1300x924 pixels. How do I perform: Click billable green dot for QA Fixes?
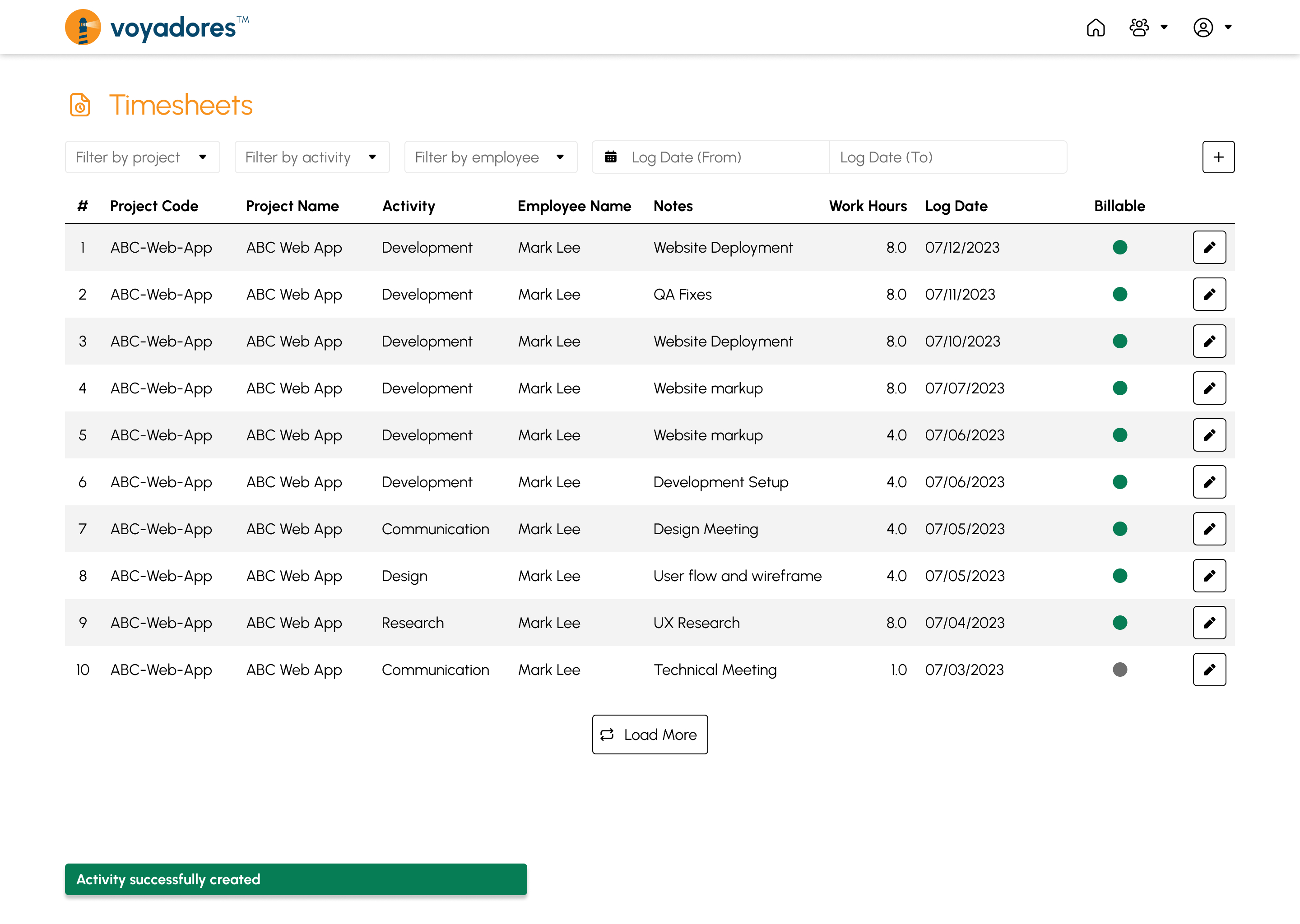tap(1119, 294)
